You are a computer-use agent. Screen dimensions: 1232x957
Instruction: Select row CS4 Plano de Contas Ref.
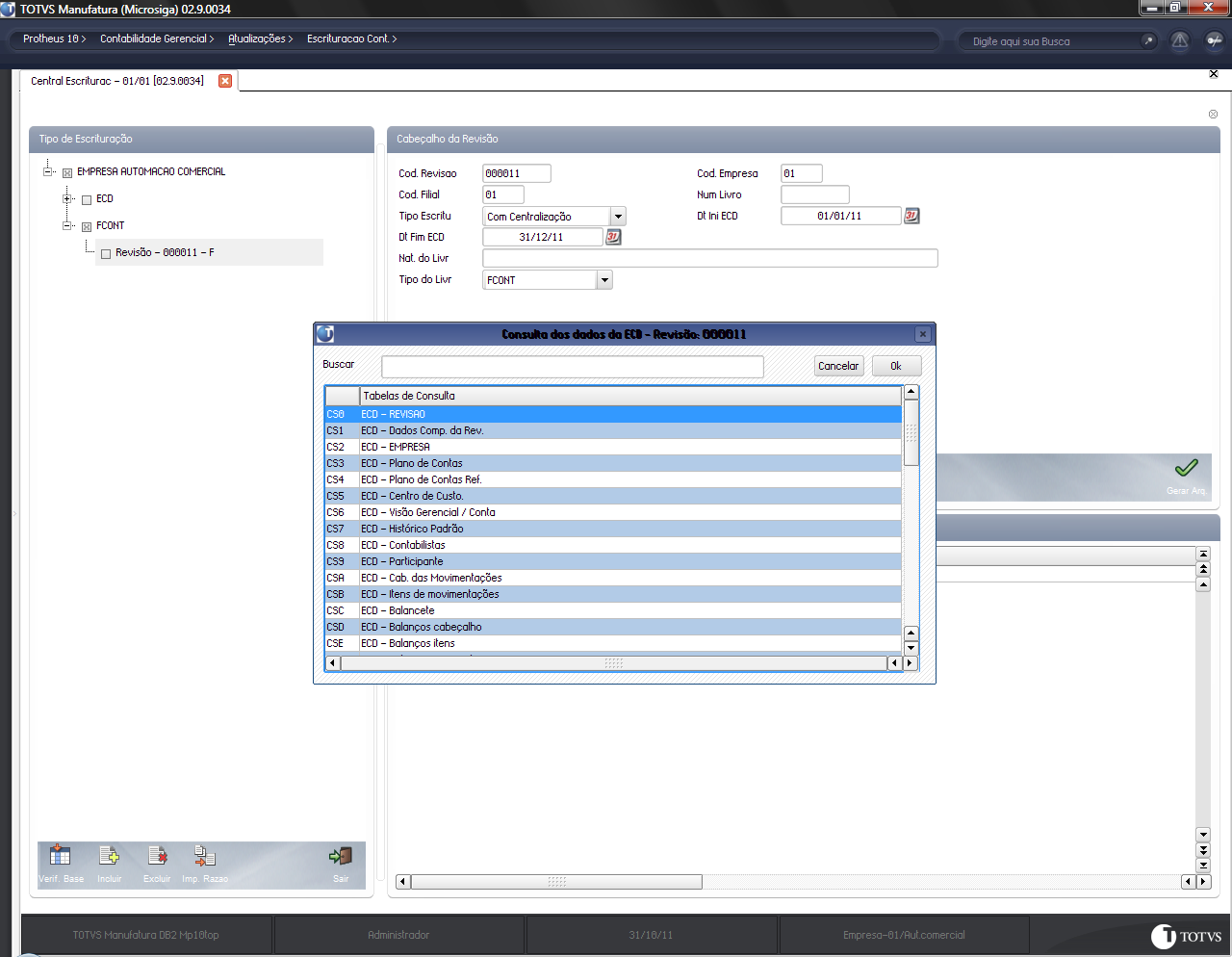tap(613, 479)
